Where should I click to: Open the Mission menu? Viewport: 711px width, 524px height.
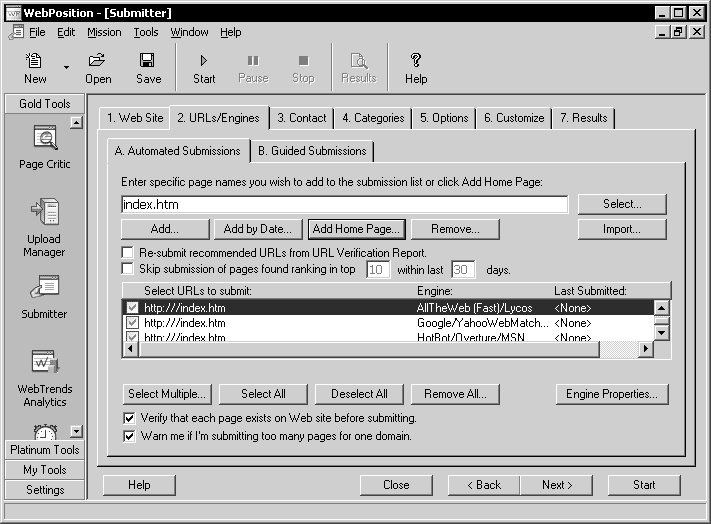[x=104, y=32]
